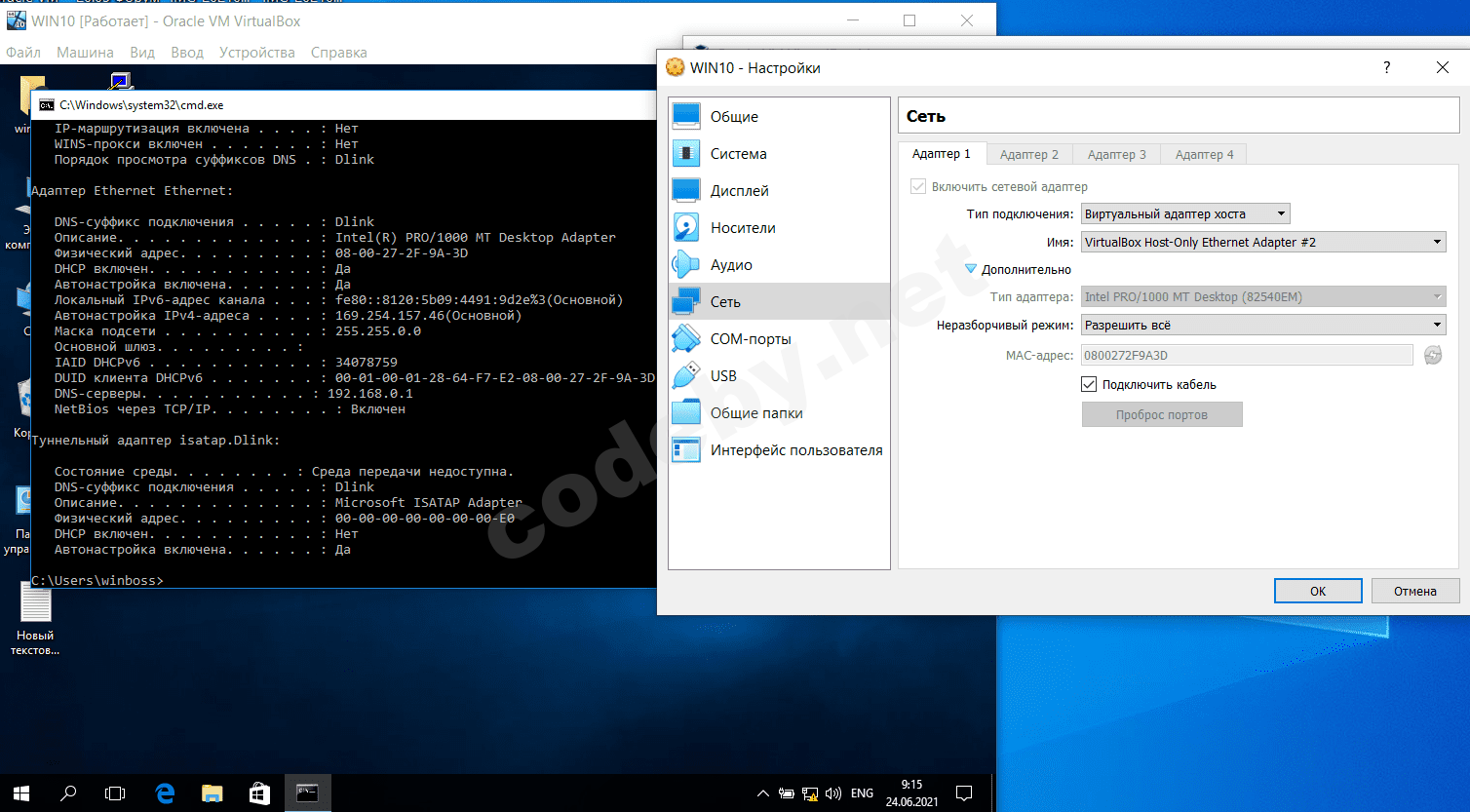Viewport: 1470px width, 812px height.
Task: Click the Отмена button
Action: (x=1414, y=591)
